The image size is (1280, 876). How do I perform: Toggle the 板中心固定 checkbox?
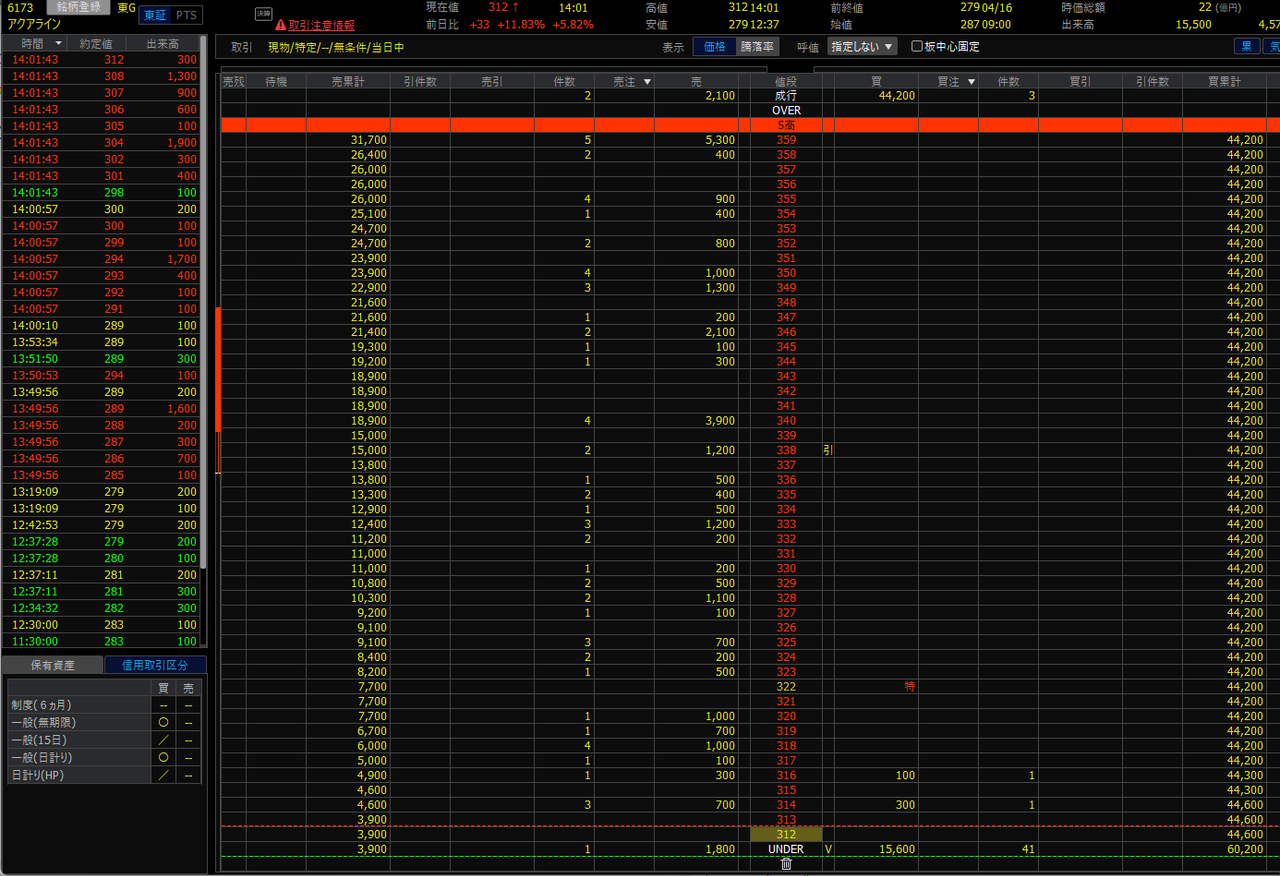(x=917, y=46)
